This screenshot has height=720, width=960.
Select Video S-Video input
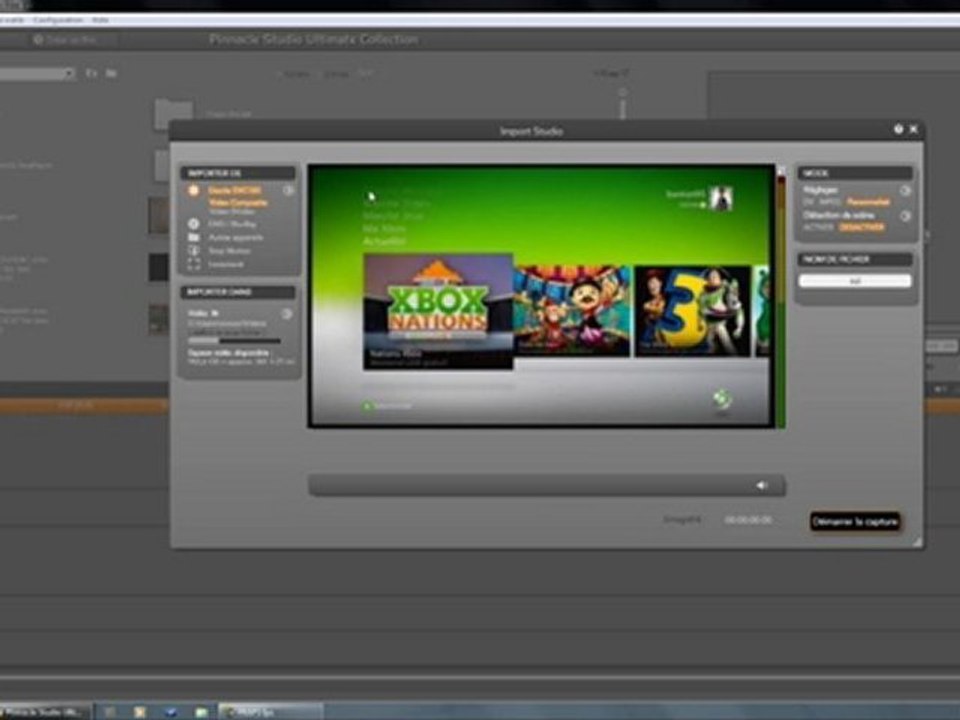tap(231, 212)
